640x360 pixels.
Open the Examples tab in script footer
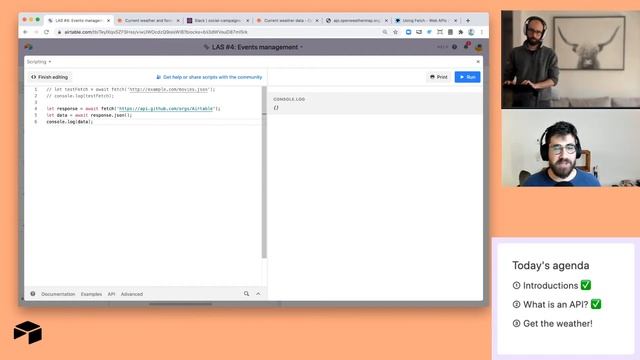click(x=91, y=294)
